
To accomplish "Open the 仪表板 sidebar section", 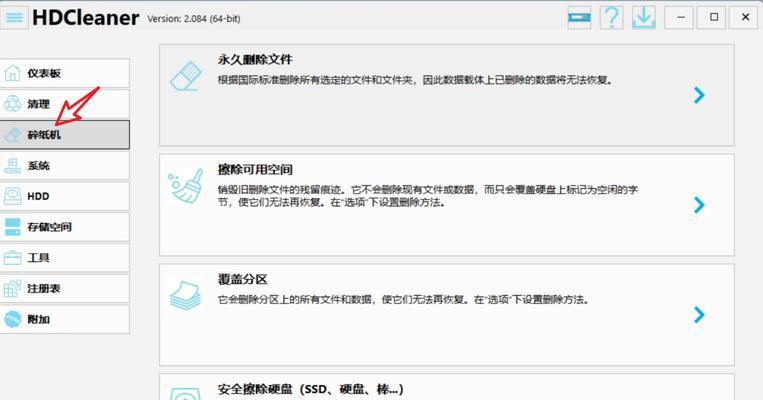I will click(x=64, y=73).
